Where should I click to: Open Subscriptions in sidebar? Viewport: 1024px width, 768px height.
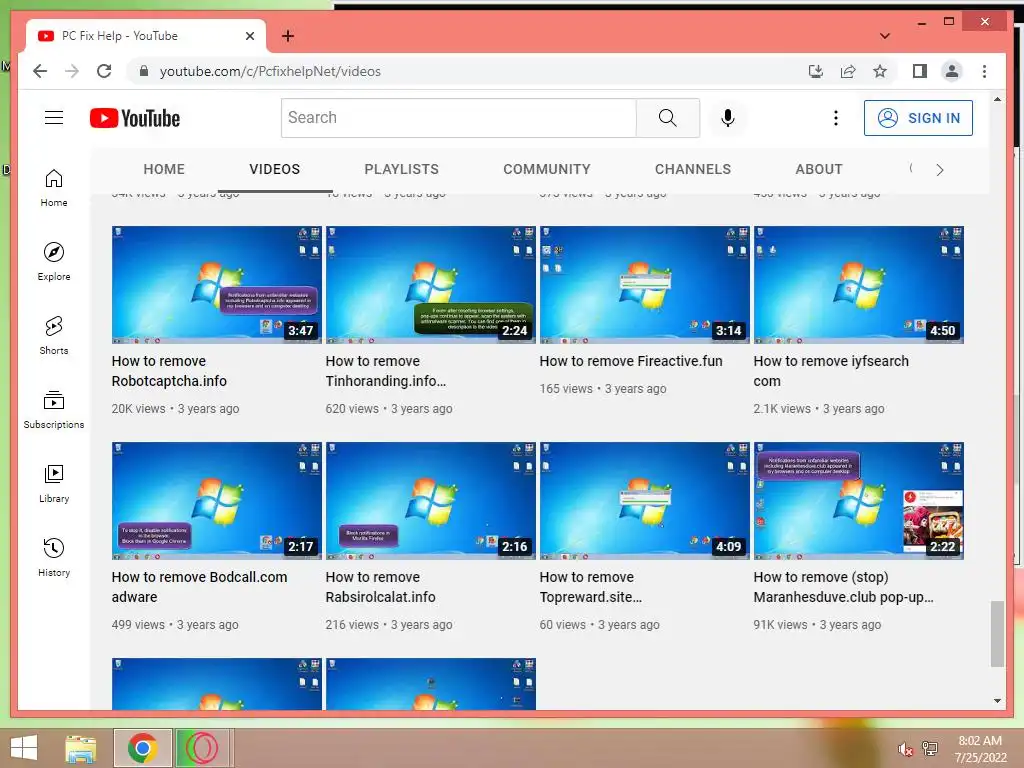coord(54,409)
